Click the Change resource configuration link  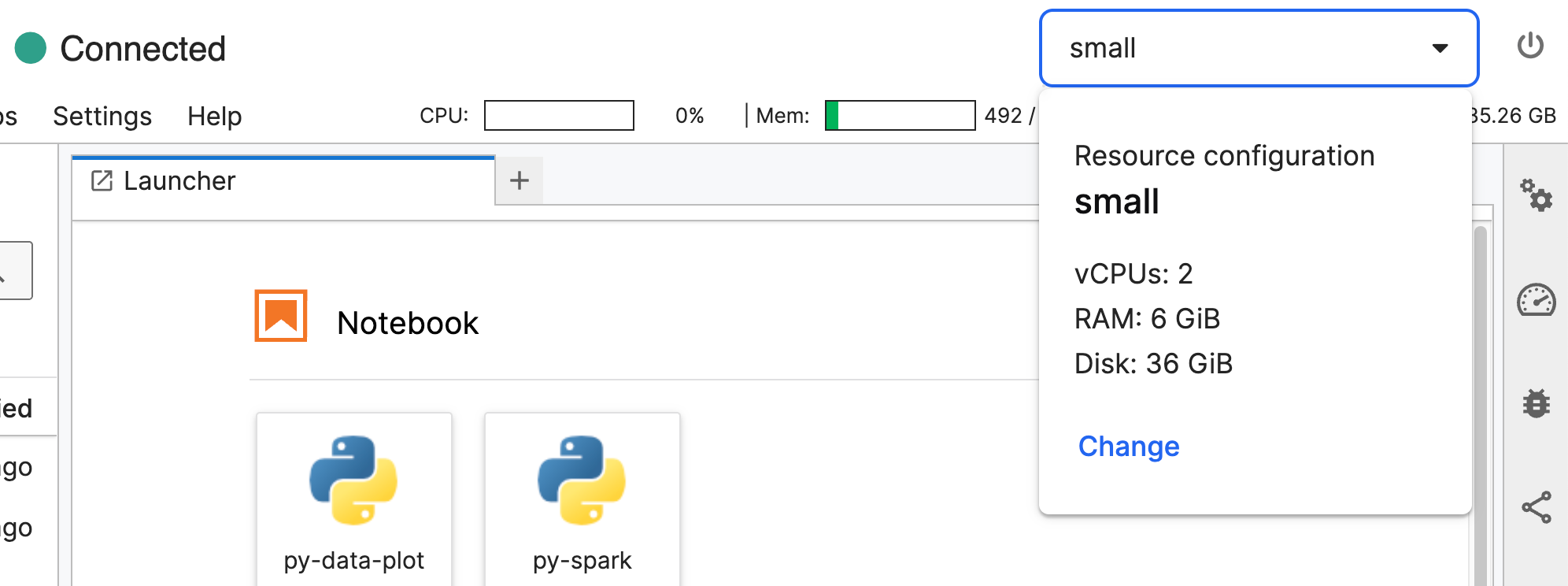click(x=1128, y=447)
